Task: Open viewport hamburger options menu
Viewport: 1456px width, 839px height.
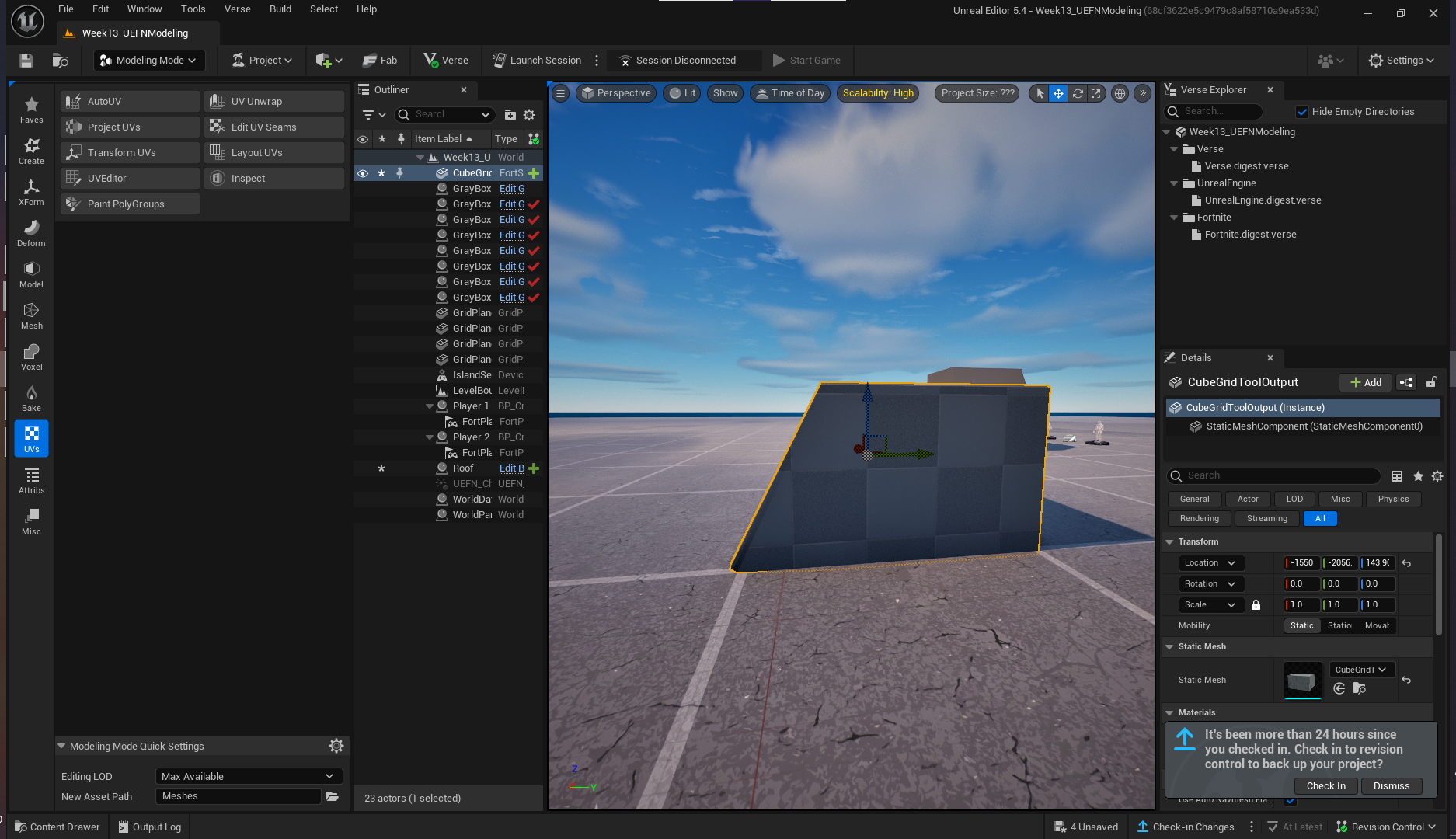Action: (x=560, y=93)
